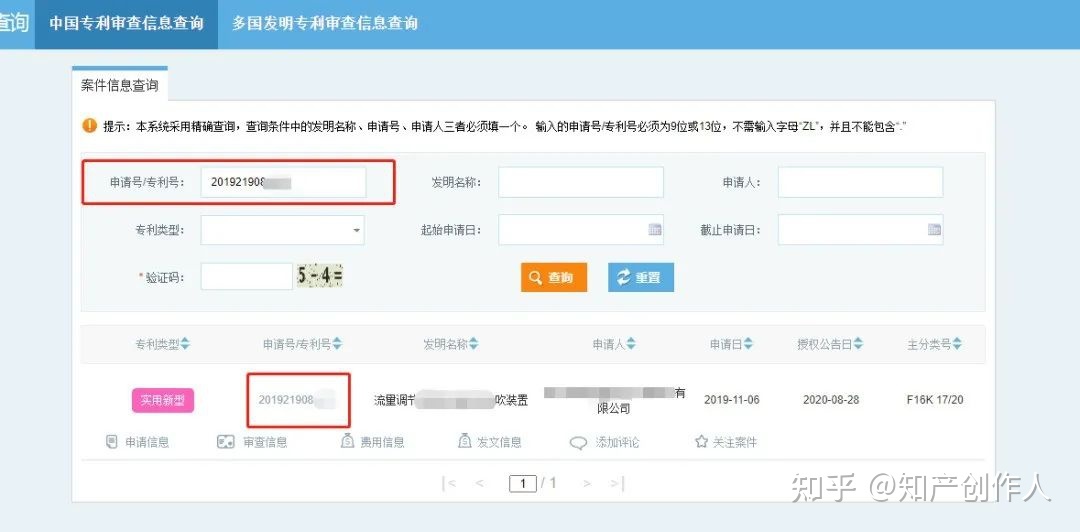The width and height of the screenshot is (1080, 532).
Task: Click the calendar icon in 起始申请日 field
Action: pos(655,230)
